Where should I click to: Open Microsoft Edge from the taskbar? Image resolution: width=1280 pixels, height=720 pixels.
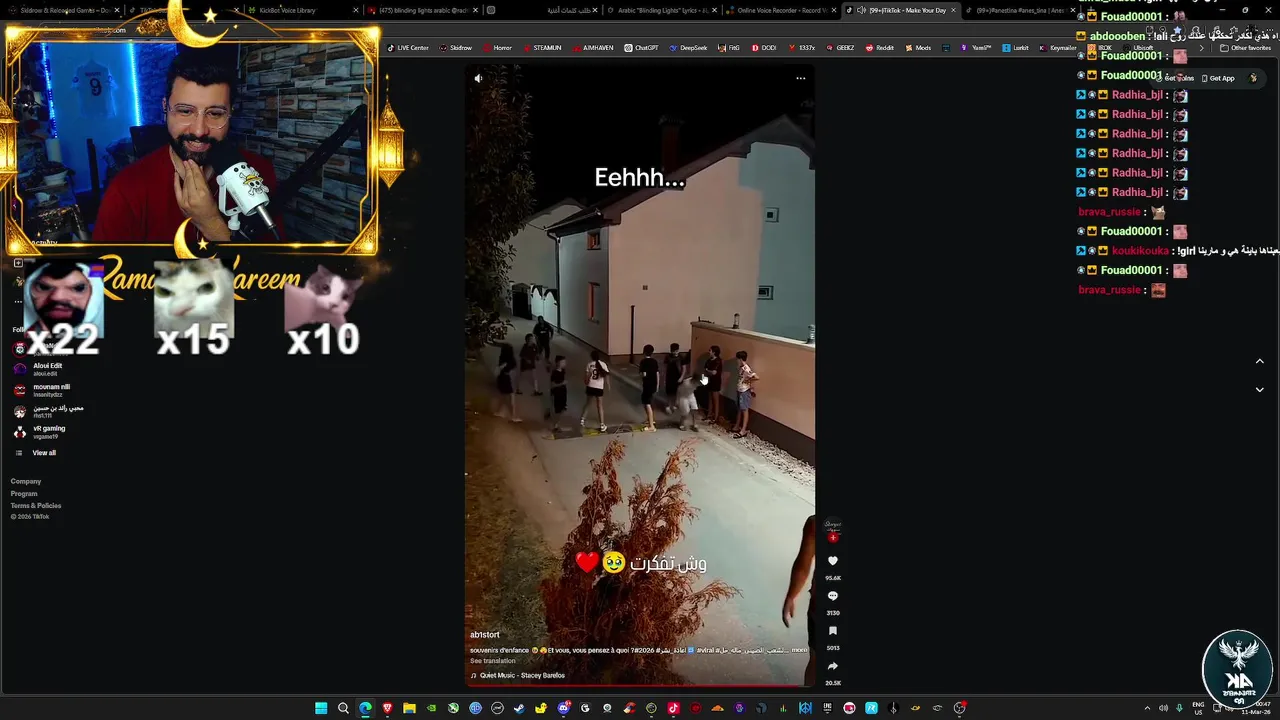pyautogui.click(x=365, y=708)
